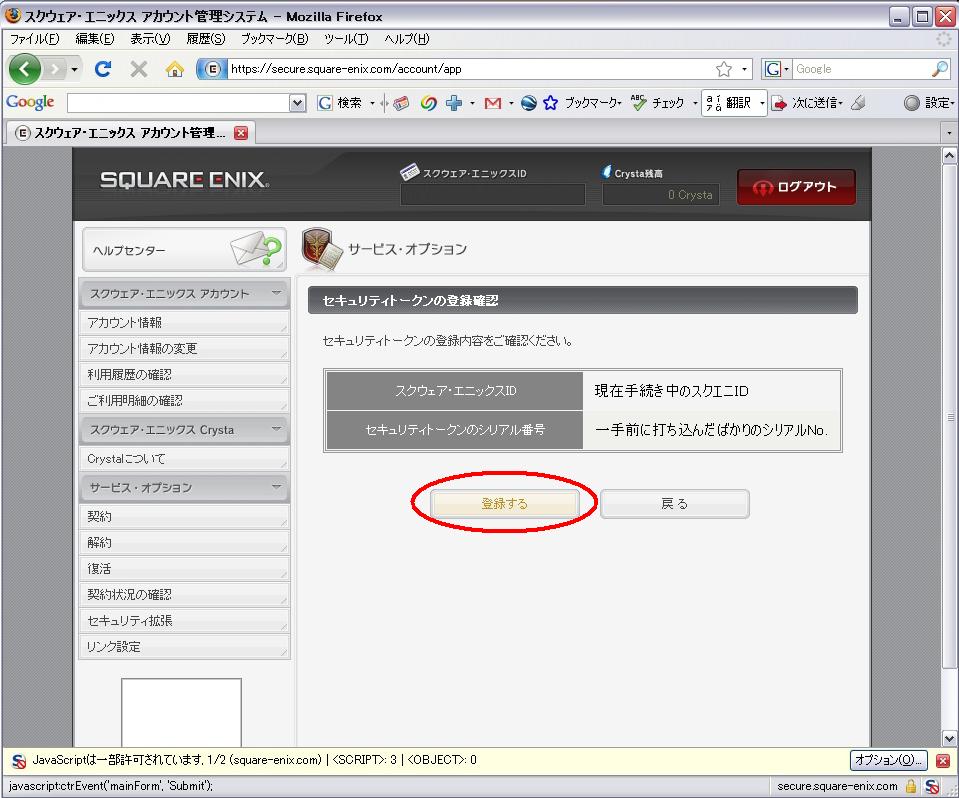
Task: Open the 復活 sidebar link
Action: point(184,569)
